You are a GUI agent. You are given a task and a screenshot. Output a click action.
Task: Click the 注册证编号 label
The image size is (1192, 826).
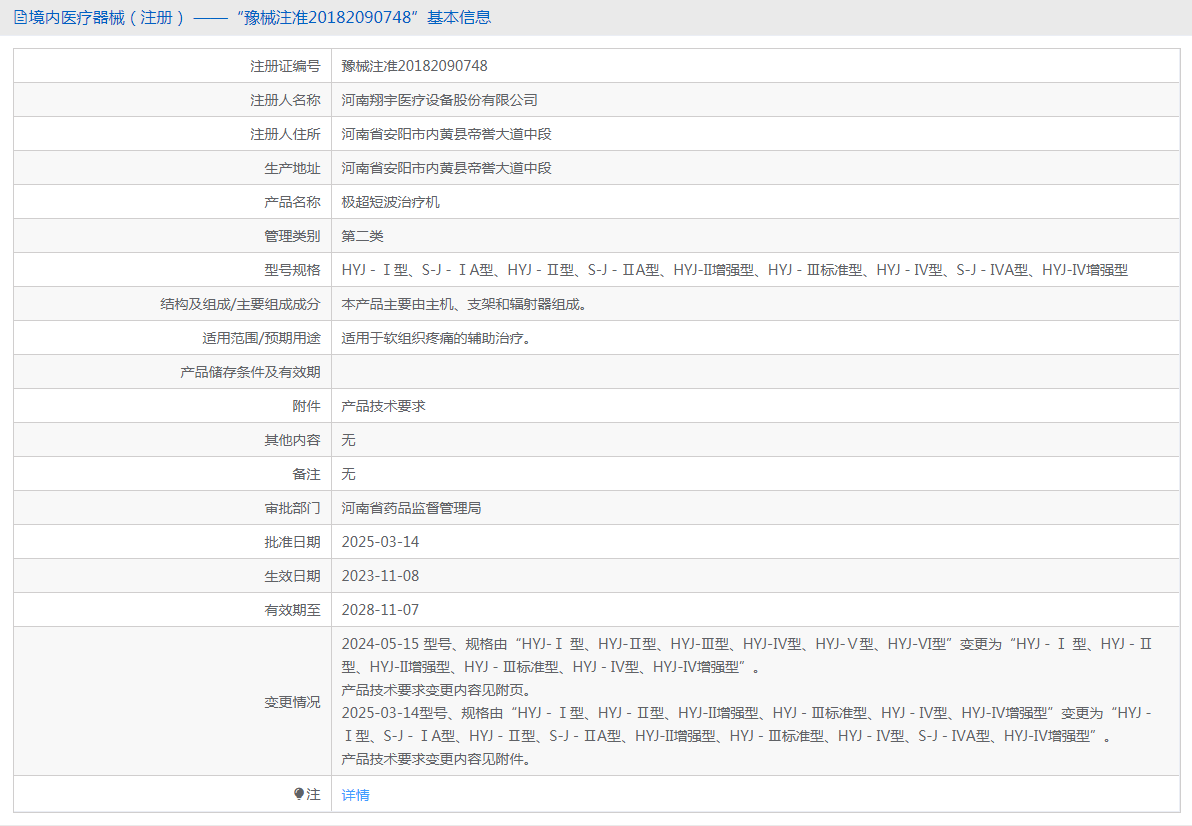coord(285,66)
